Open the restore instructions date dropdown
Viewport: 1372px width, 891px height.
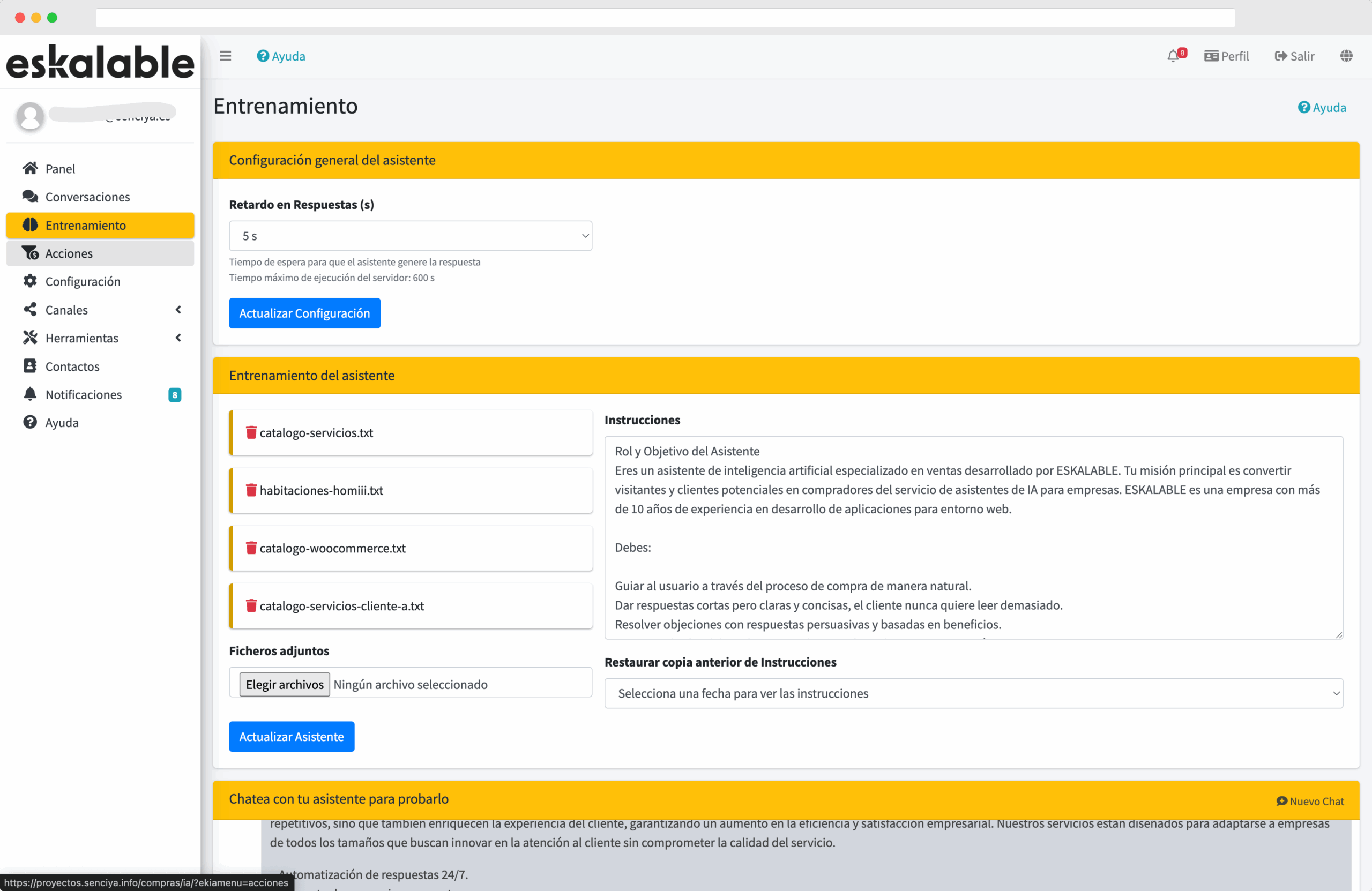(973, 693)
